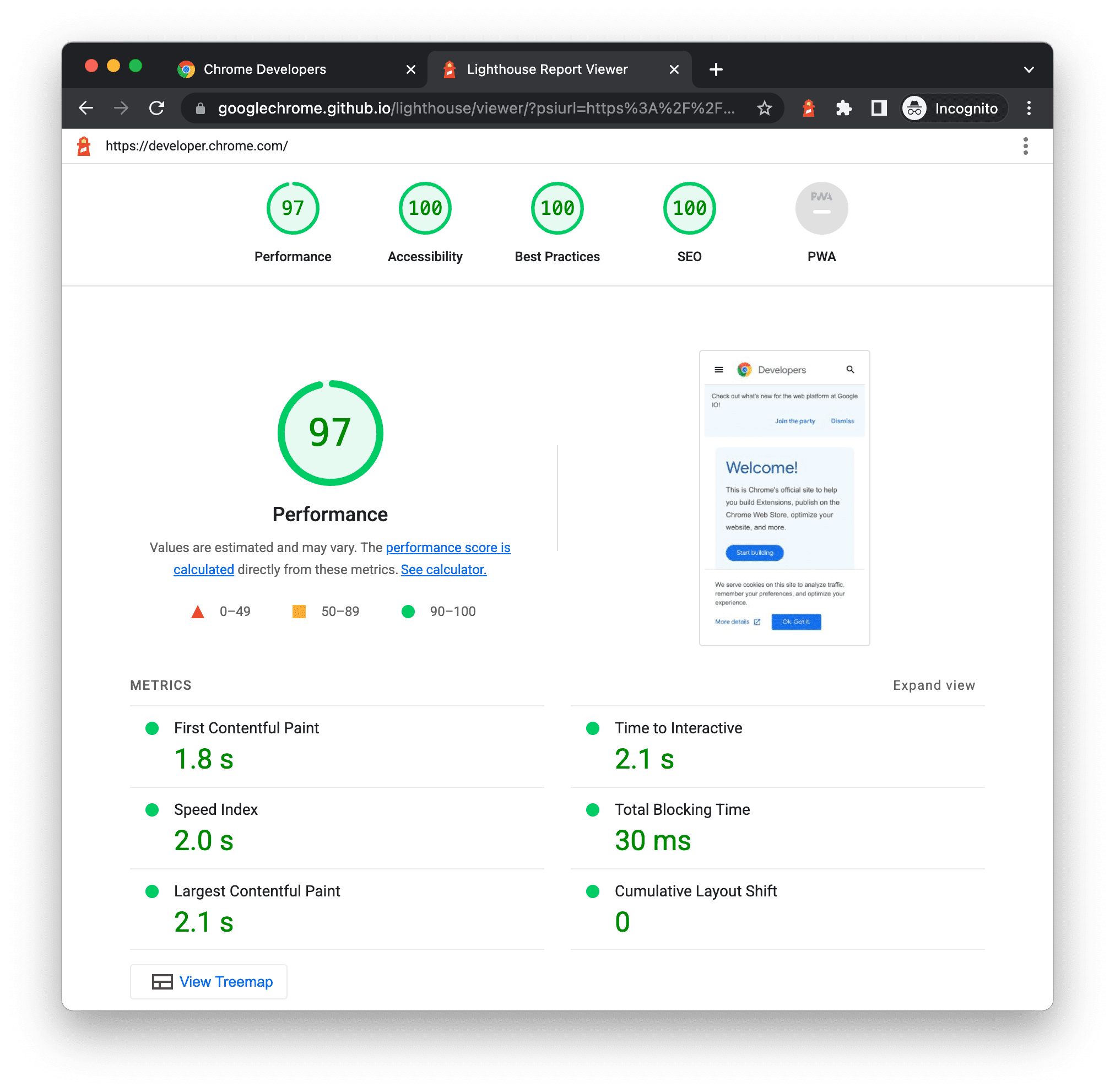Click the website preview screenshot thumbnail
Viewport: 1115px width, 1092px height.
click(x=786, y=498)
